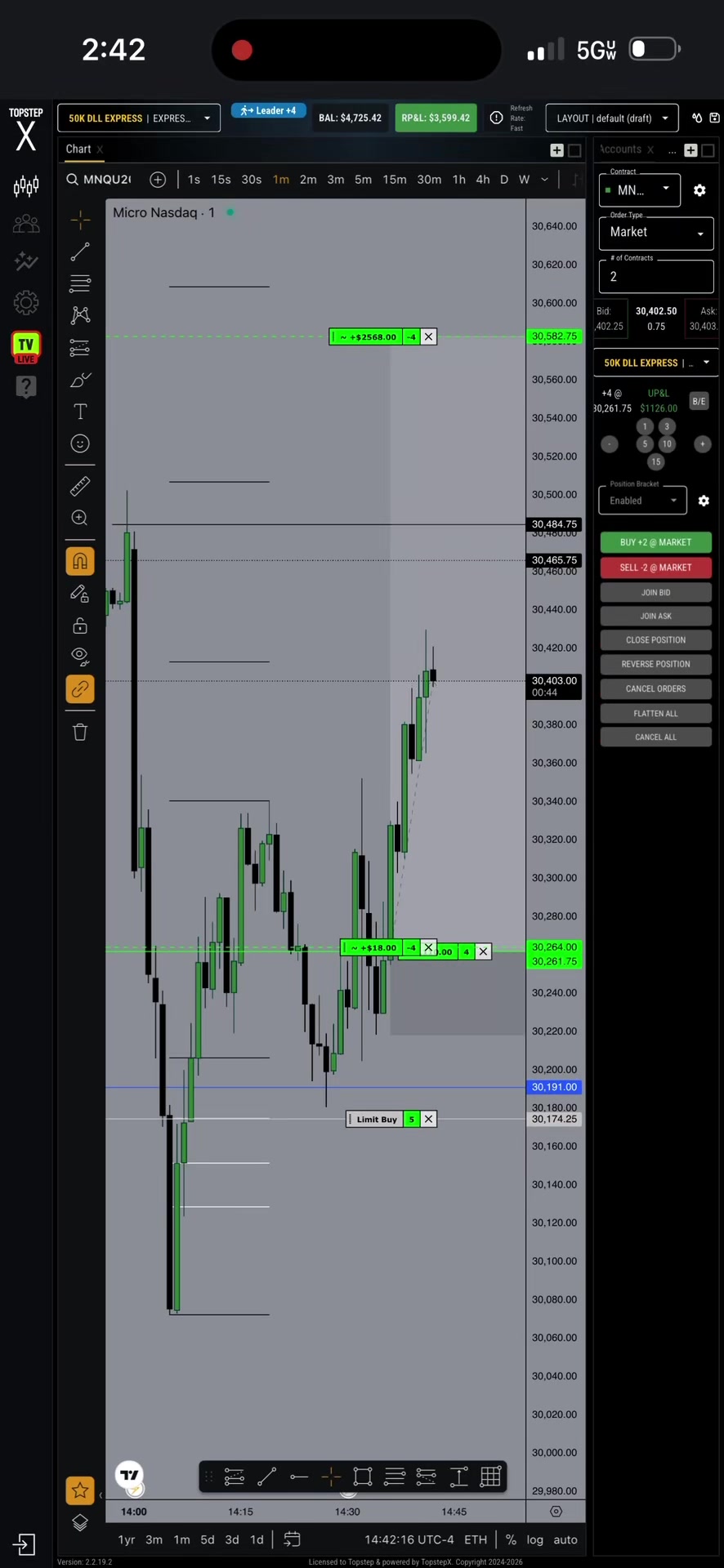
Task: Switch chart to 5m timeframe
Action: pos(363,180)
